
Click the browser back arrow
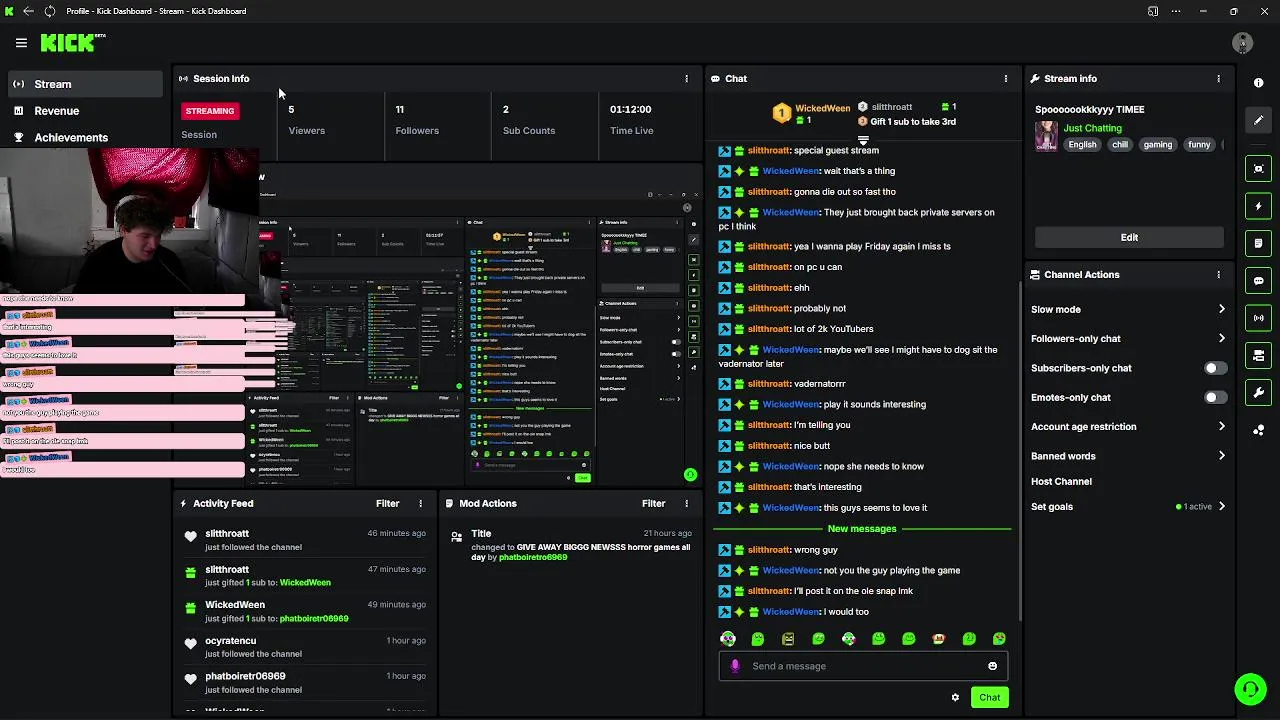tap(28, 11)
